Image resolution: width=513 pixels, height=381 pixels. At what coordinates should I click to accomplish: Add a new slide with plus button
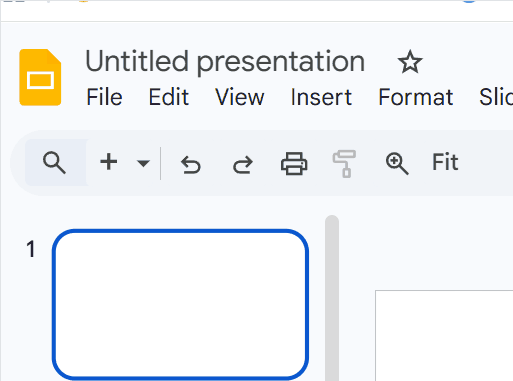pos(109,163)
